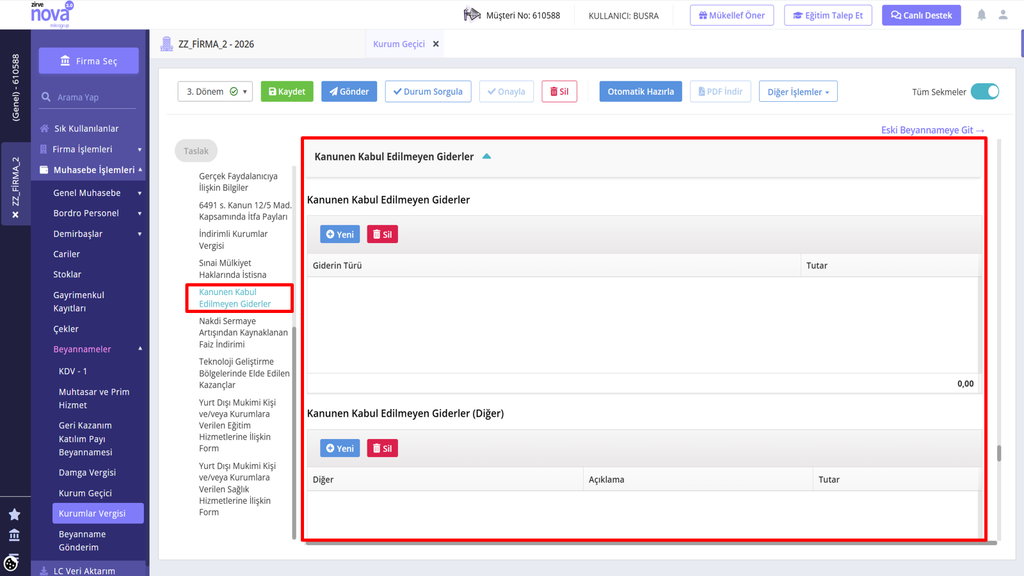Image resolution: width=1024 pixels, height=576 pixels.
Task: Open the KDV - 1 declaration menu item
Action: (72, 371)
